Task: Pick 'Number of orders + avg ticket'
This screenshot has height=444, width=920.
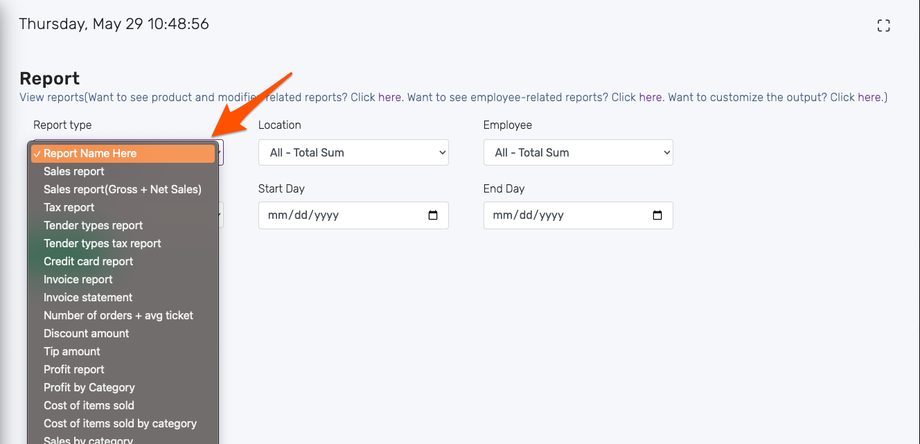Action: tap(118, 316)
